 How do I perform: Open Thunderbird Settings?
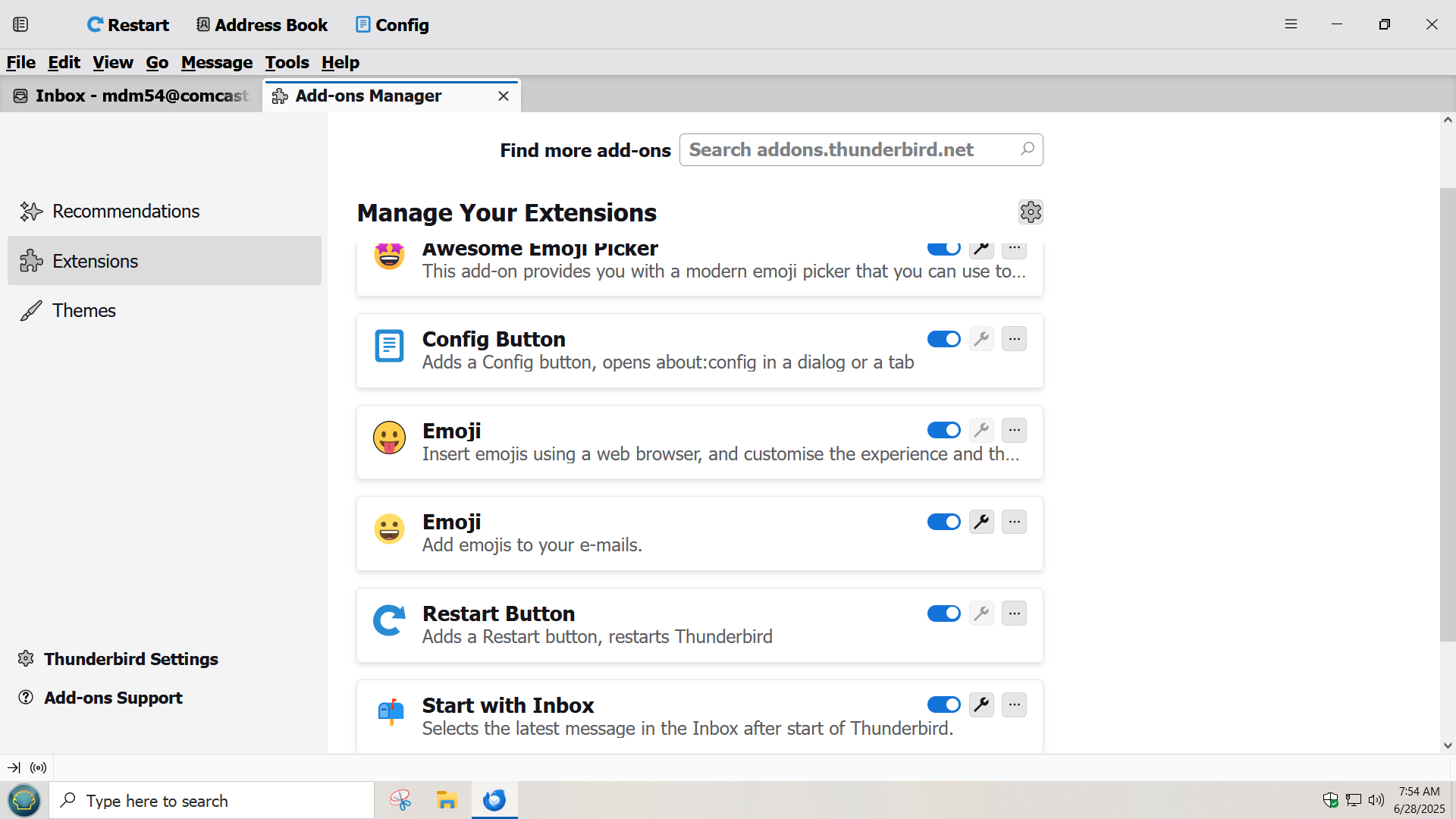[x=118, y=659]
